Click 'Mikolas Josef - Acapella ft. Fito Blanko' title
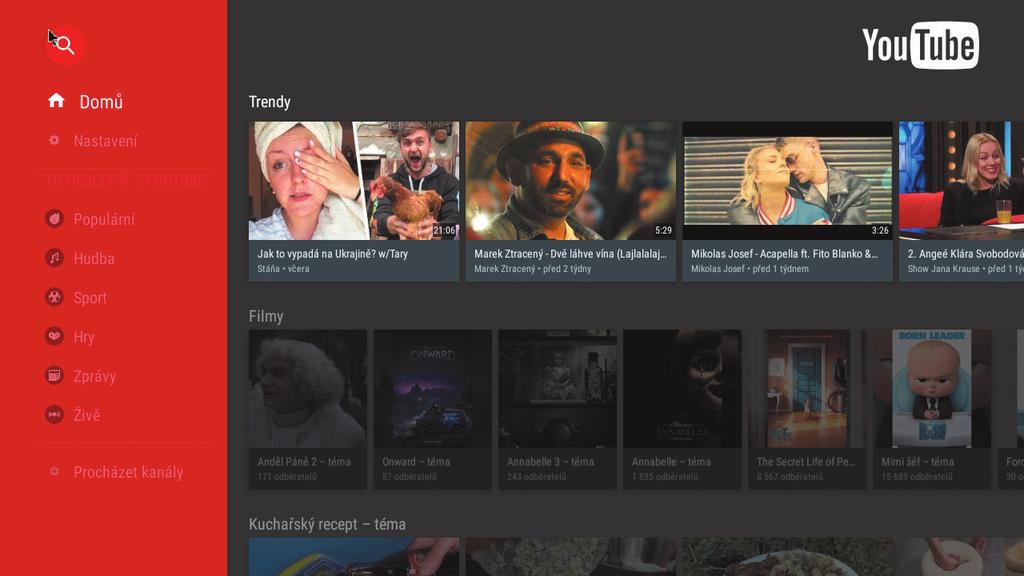1024x576 pixels. [784, 253]
